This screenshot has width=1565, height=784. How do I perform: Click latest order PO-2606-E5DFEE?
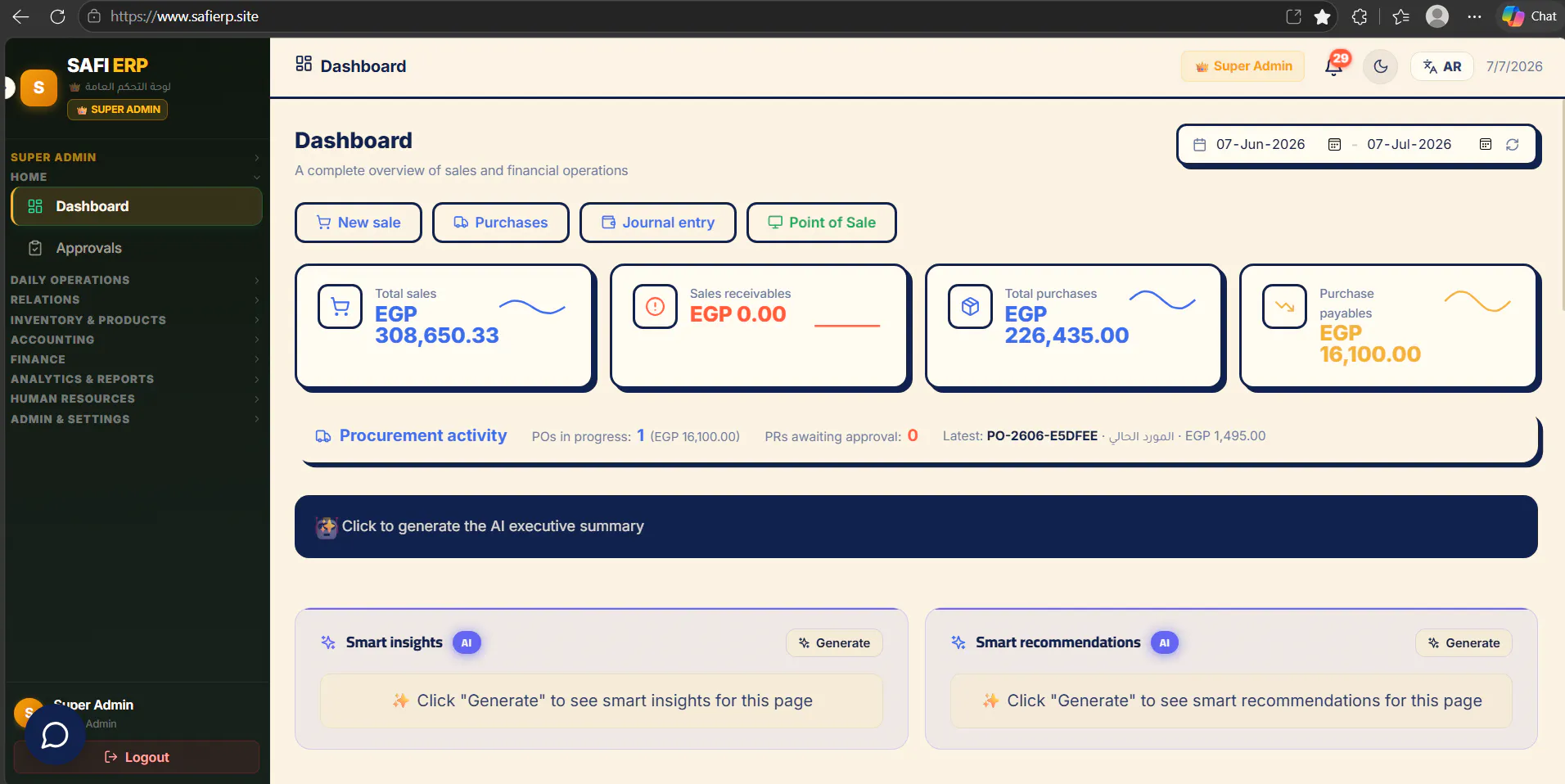(x=1042, y=436)
